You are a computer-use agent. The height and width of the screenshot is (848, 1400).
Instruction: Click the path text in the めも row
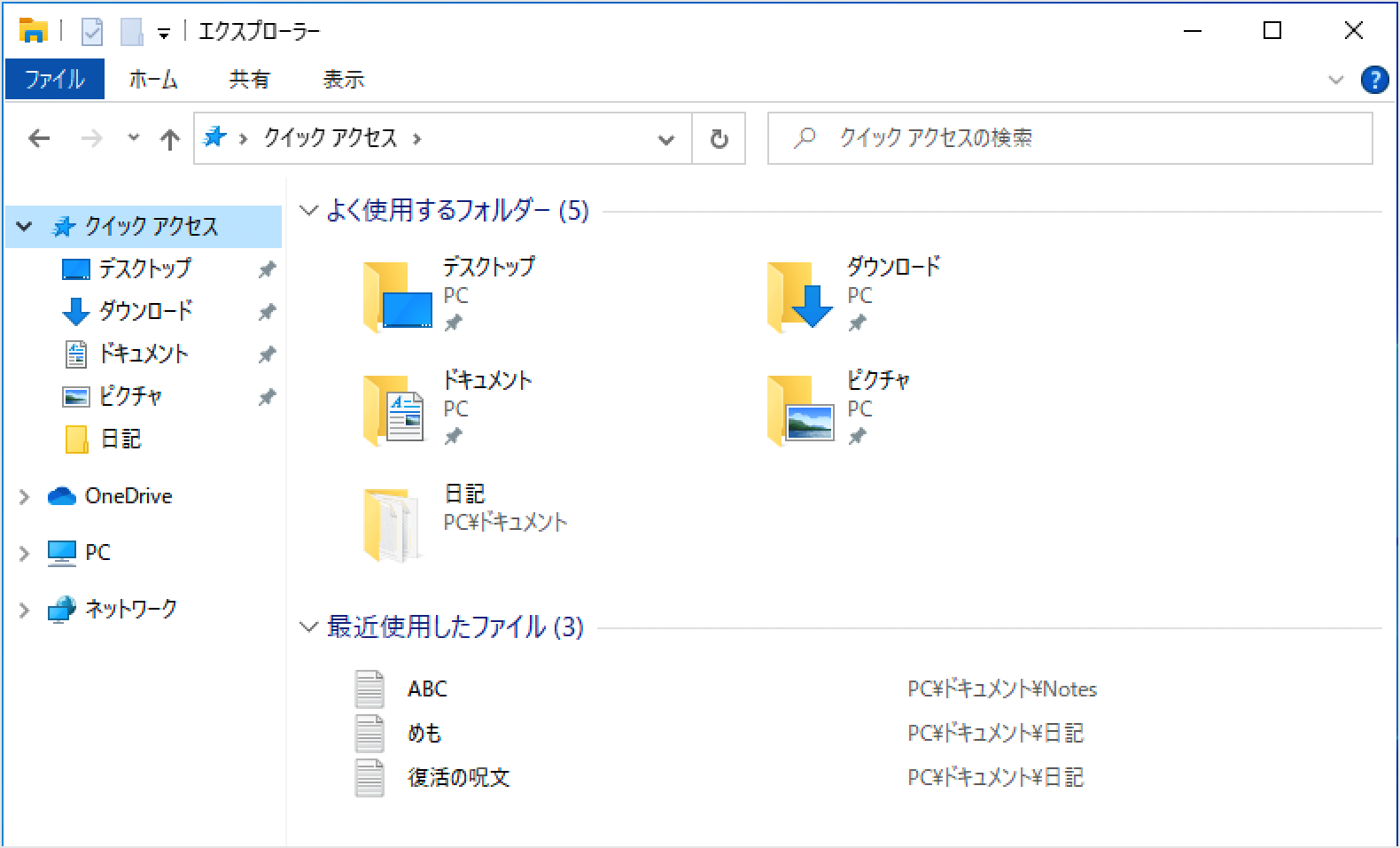pos(996,733)
